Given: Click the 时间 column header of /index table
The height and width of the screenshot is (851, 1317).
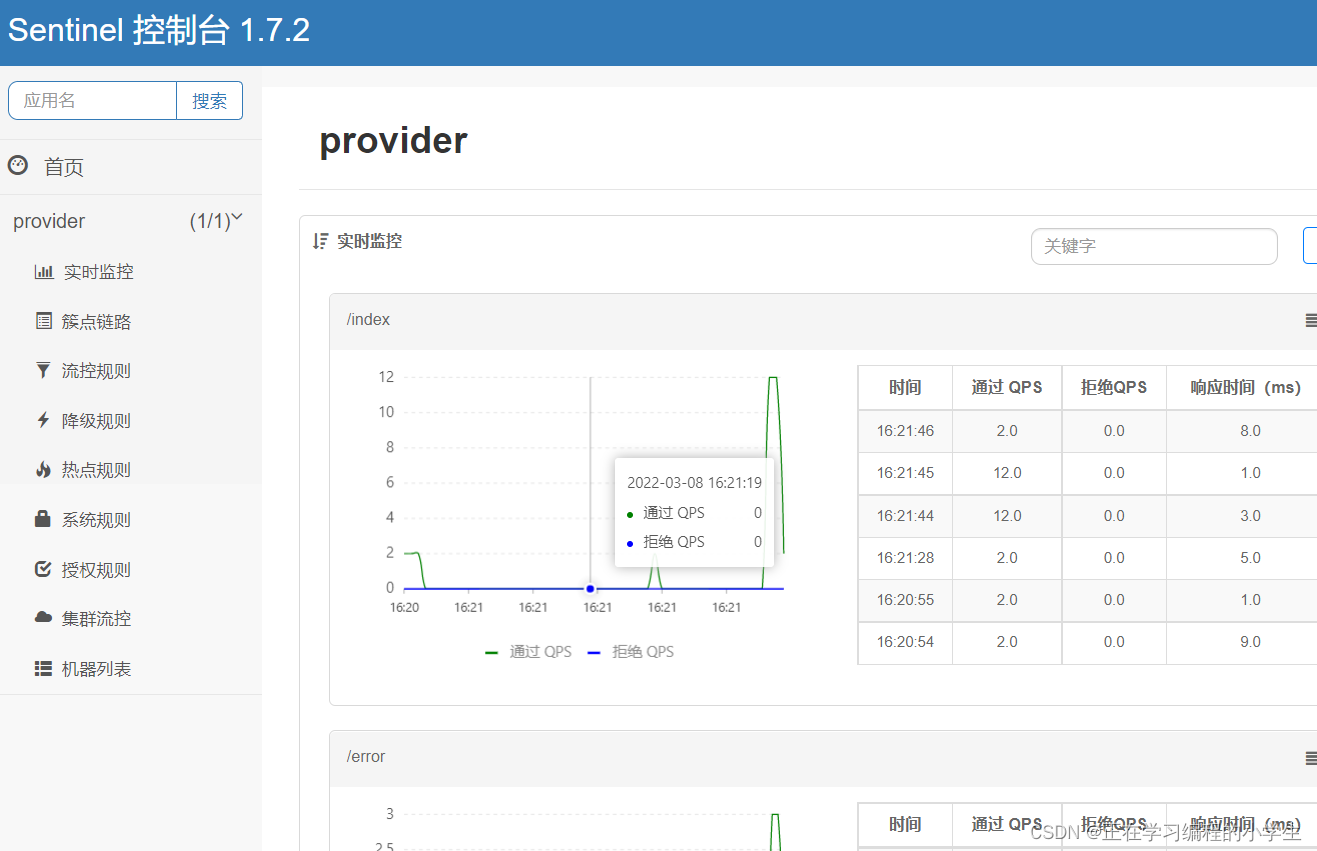Looking at the screenshot, I should pyautogui.click(x=905, y=387).
